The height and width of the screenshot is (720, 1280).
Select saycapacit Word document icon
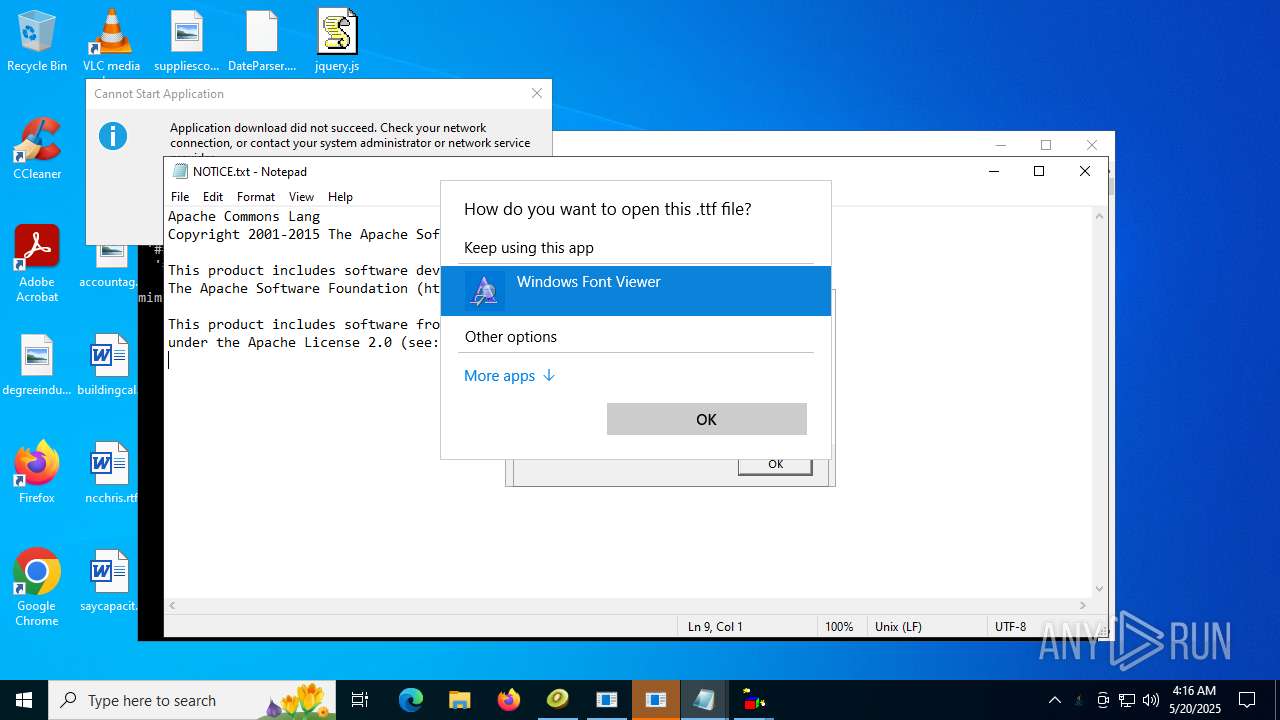[109, 581]
